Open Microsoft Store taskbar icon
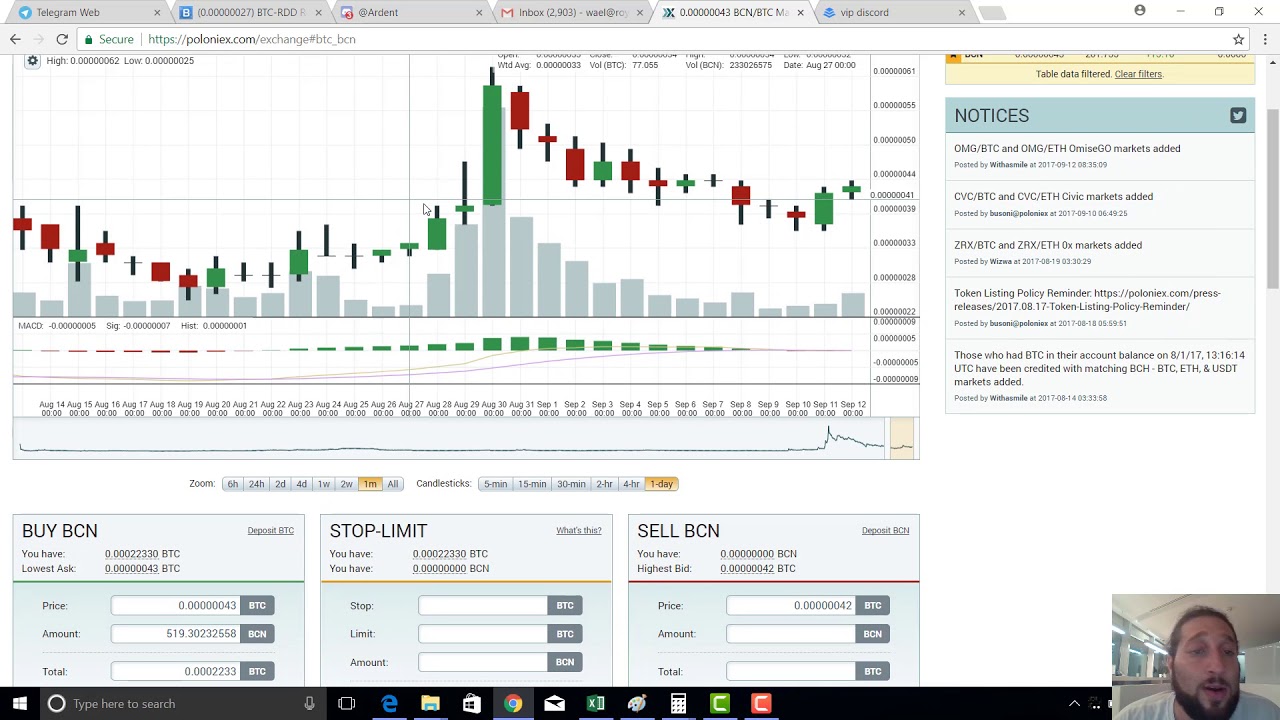Image resolution: width=1280 pixels, height=720 pixels. pos(471,703)
